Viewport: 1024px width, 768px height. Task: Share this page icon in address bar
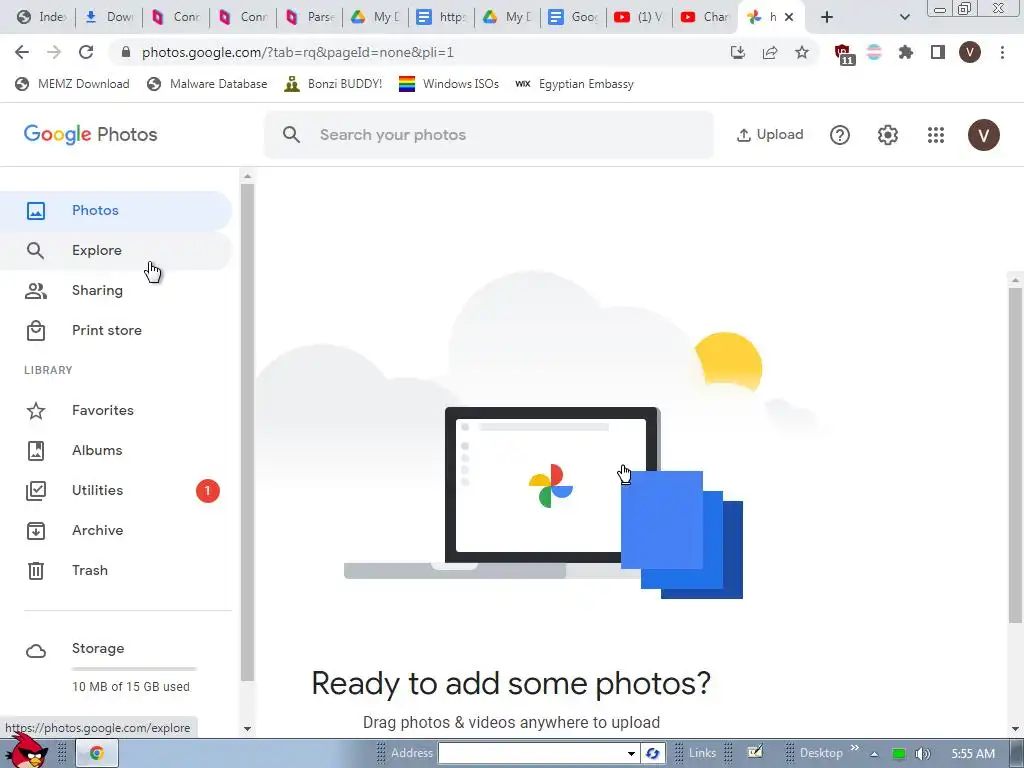[x=770, y=52]
